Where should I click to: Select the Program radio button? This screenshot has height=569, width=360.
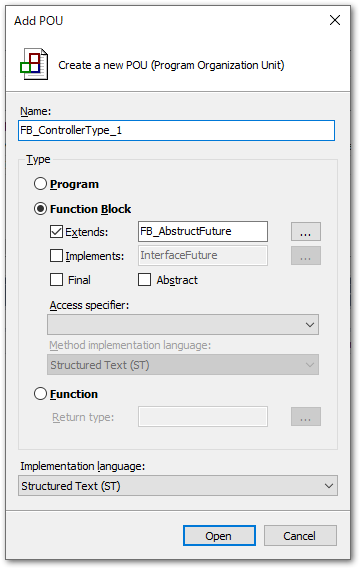click(x=40, y=184)
